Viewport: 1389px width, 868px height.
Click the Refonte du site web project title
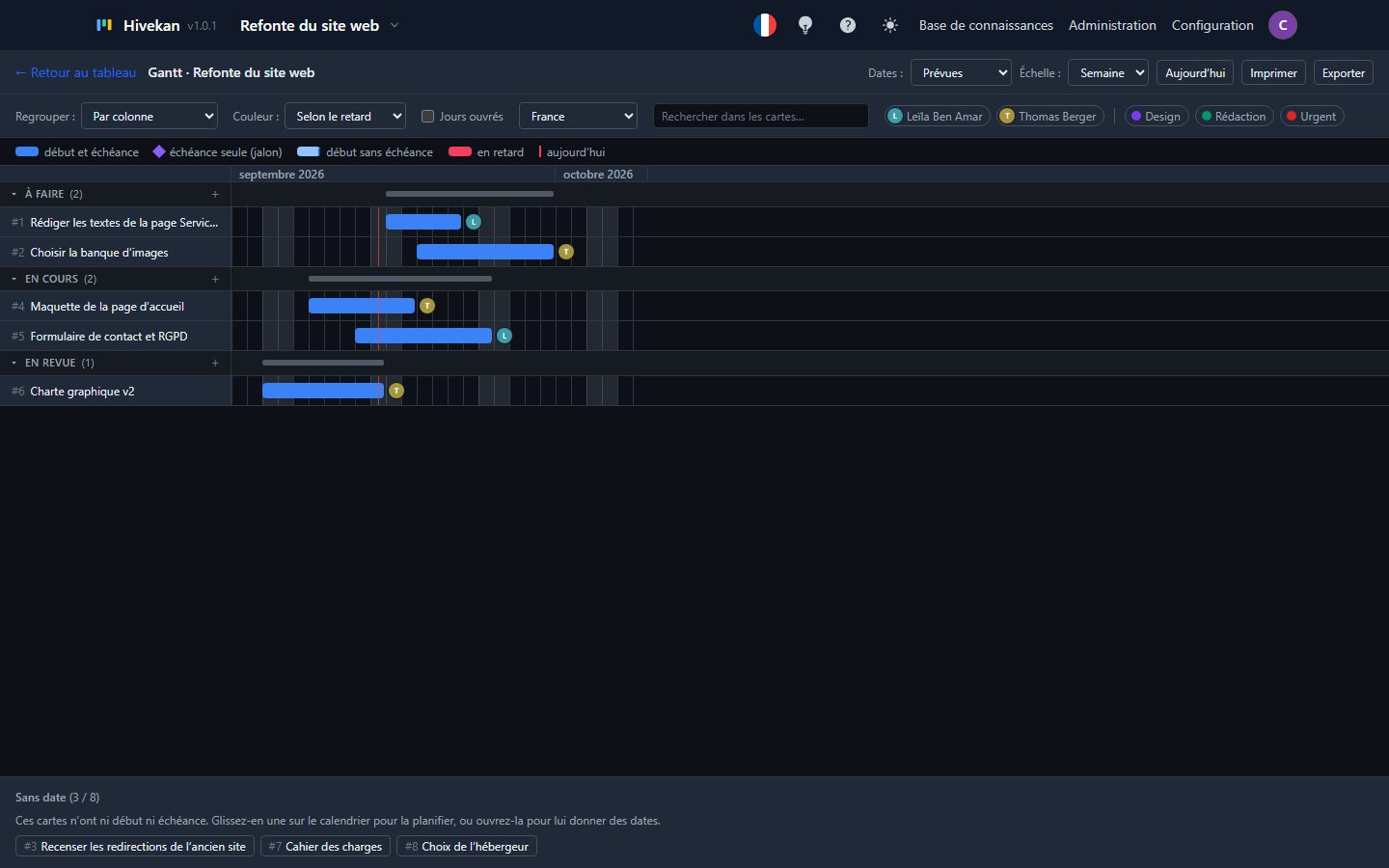310,26
